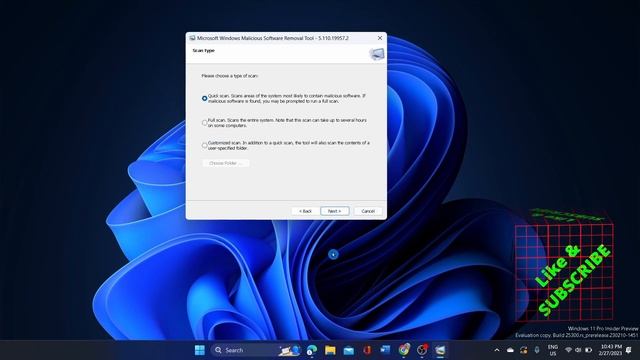Viewport: 640px width, 360px height.
Task: Select the Quick scan radio option
Action: coord(204,98)
